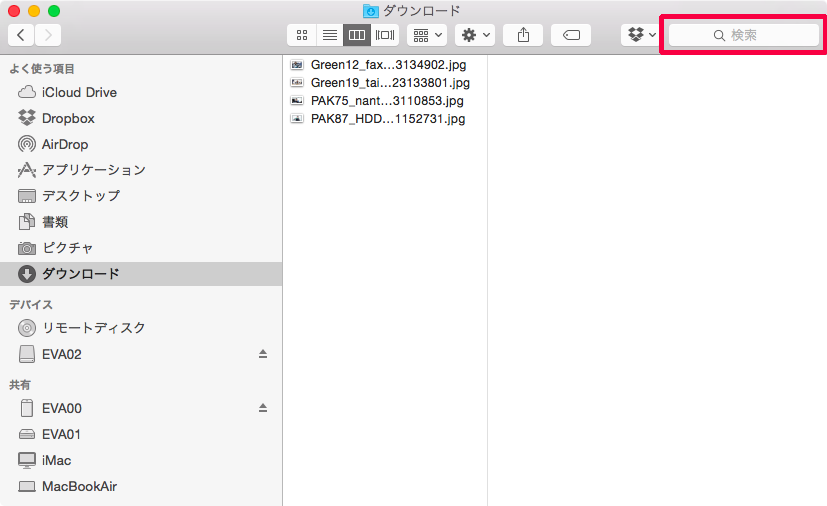This screenshot has width=827, height=506.
Task: Click the Share toolbar button
Action: [523, 35]
